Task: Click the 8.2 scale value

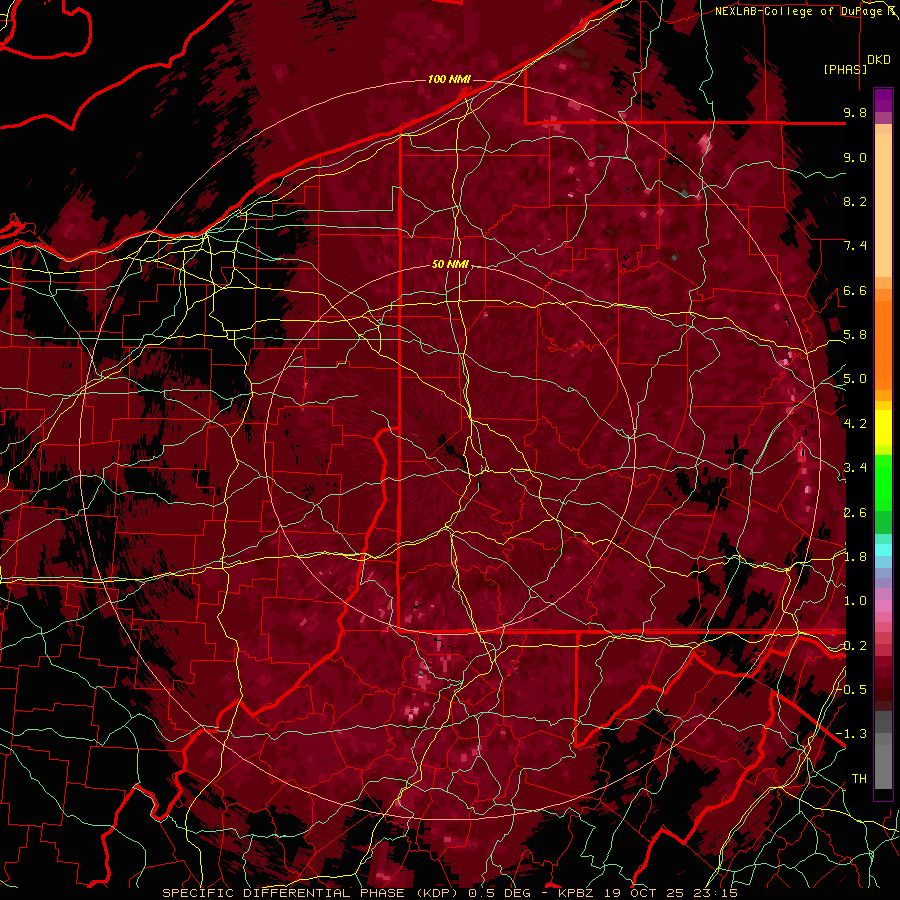Action: 855,201
